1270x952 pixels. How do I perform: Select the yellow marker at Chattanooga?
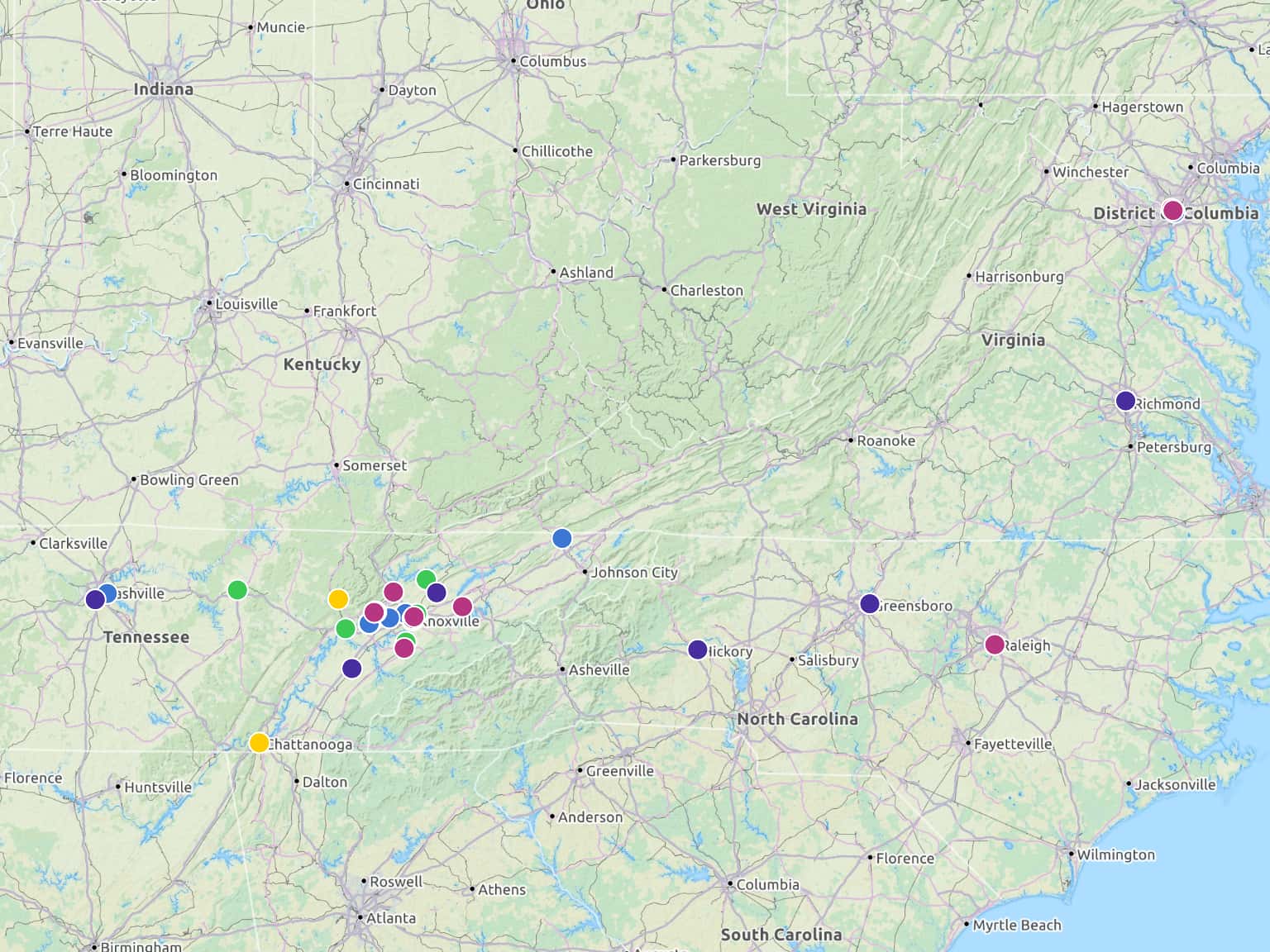coord(259,742)
